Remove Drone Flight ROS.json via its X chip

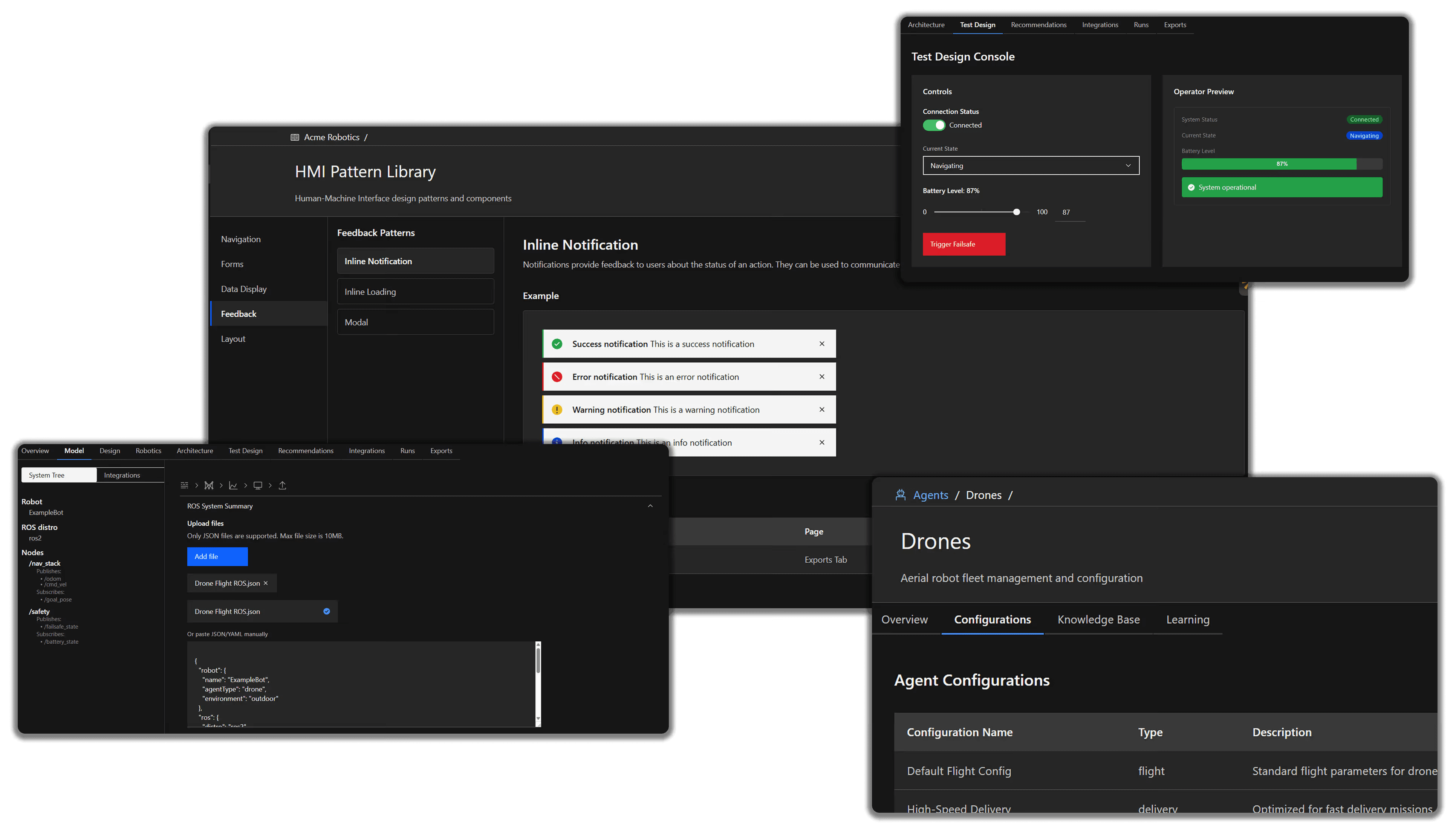click(265, 583)
